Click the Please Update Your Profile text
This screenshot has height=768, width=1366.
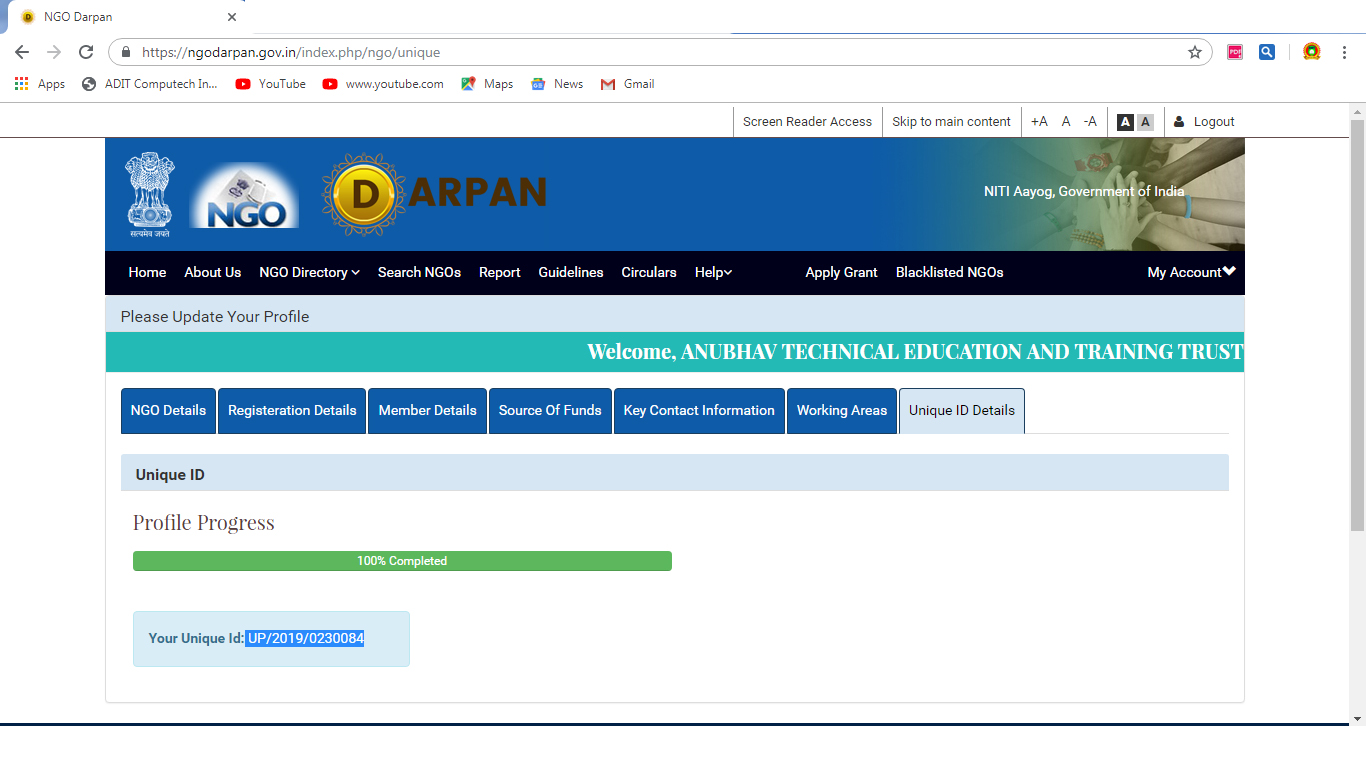click(x=215, y=317)
